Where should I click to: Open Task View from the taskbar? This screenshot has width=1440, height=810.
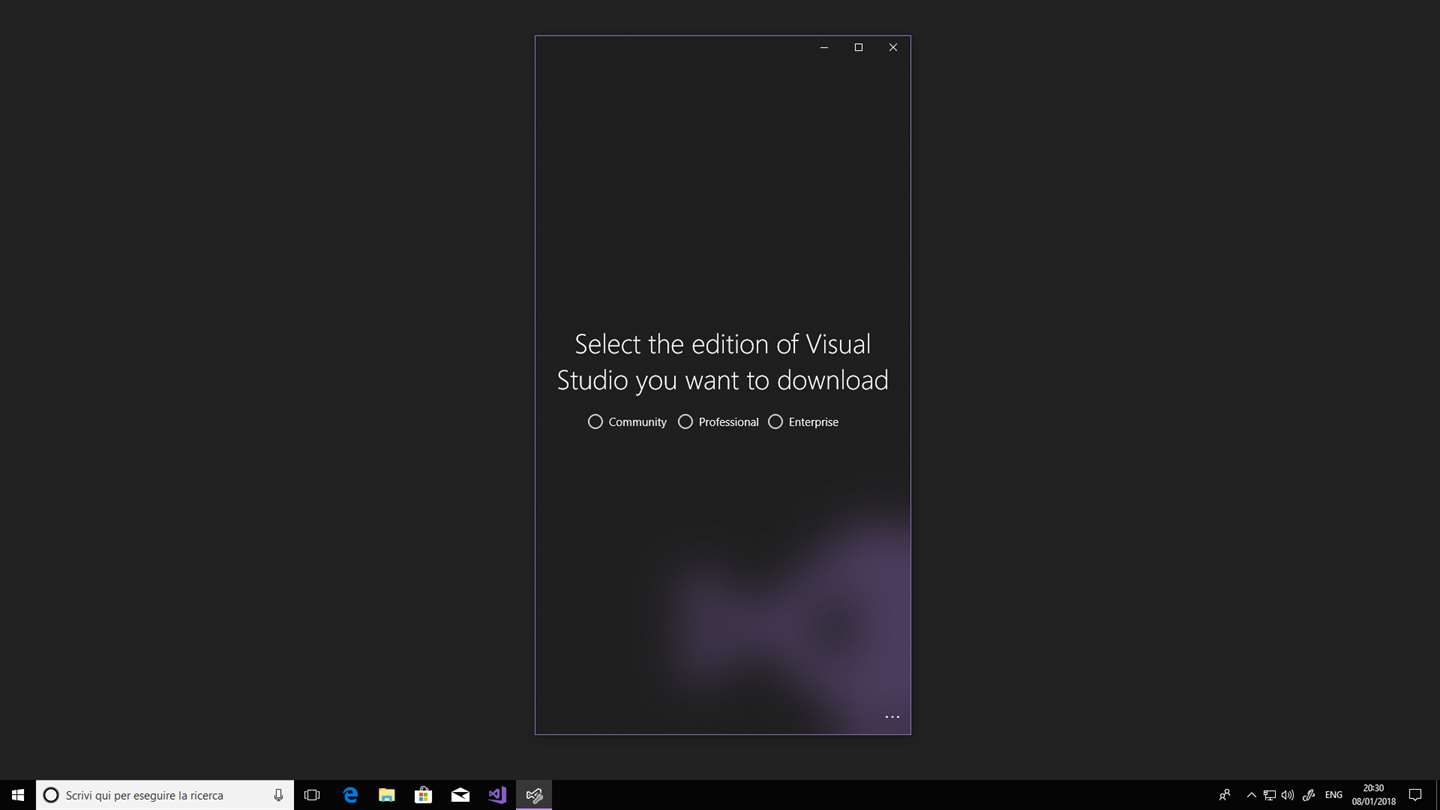(x=312, y=795)
